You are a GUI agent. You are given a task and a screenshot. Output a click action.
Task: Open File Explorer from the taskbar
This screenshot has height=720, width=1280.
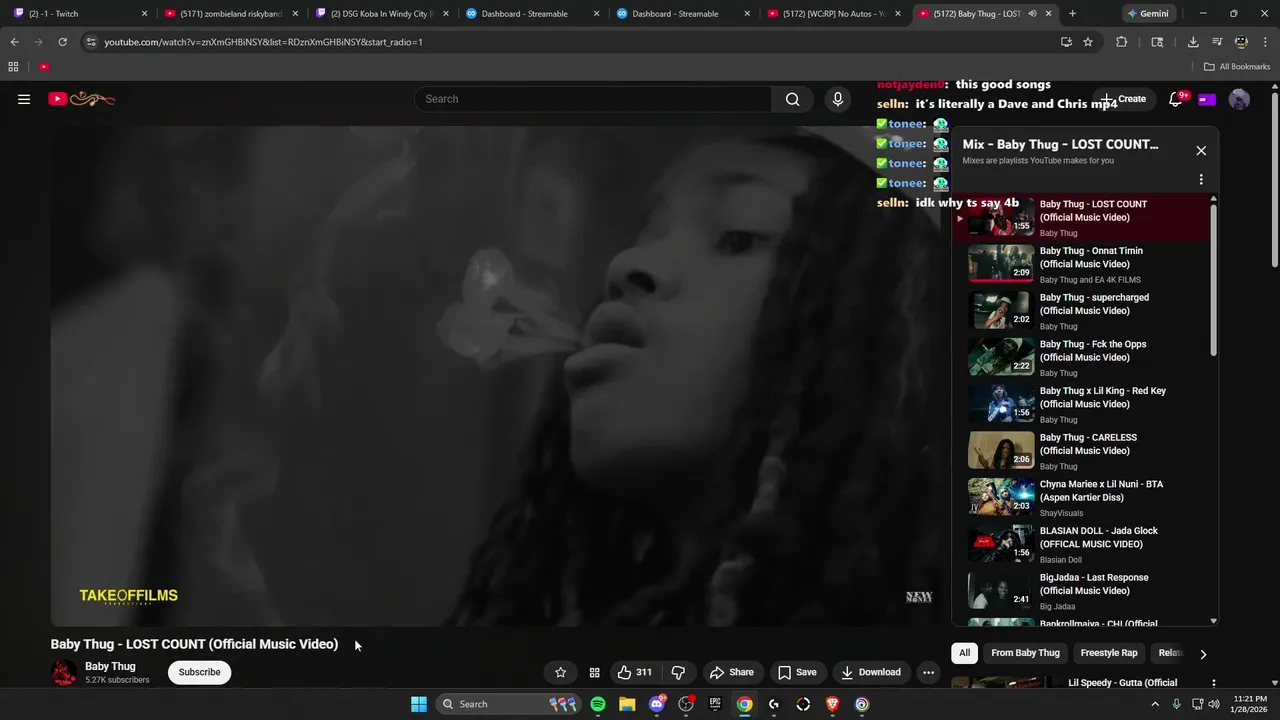(x=627, y=704)
